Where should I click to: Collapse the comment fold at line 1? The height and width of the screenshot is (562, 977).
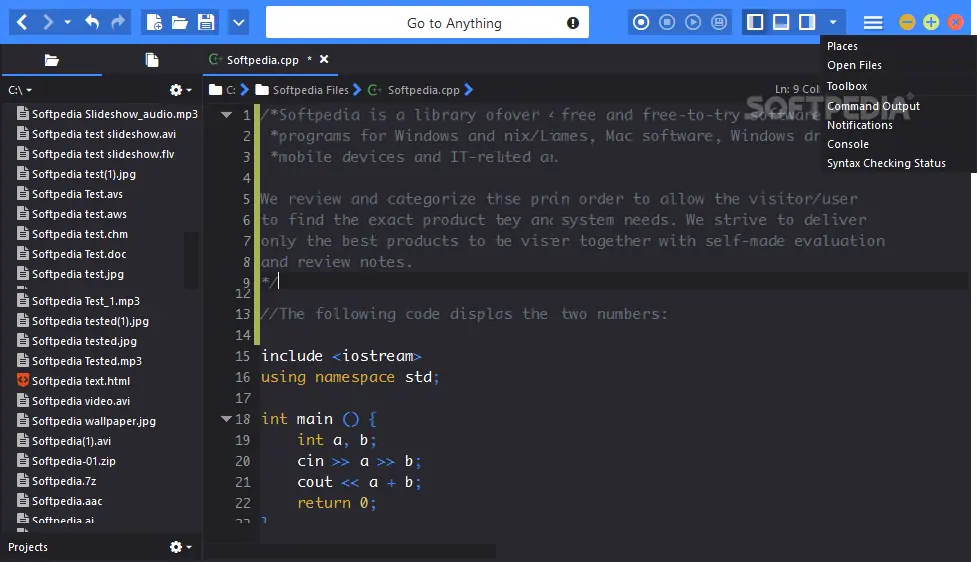[x=226, y=115]
